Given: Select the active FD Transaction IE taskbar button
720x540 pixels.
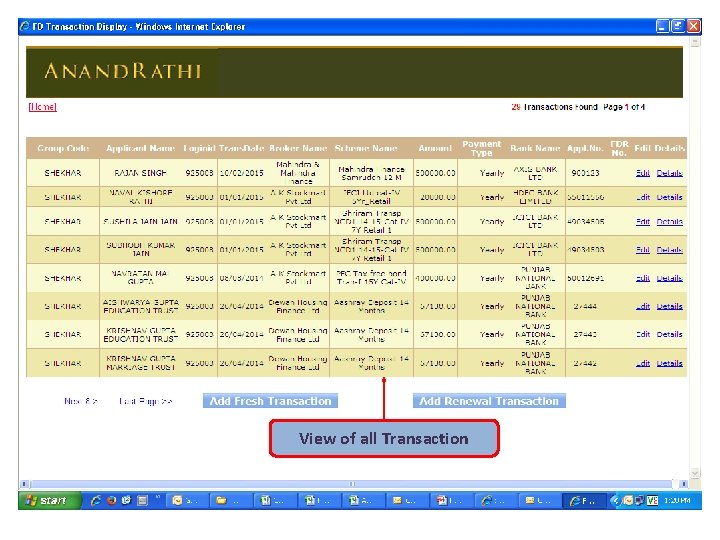Looking at the screenshot, I should 585,501.
